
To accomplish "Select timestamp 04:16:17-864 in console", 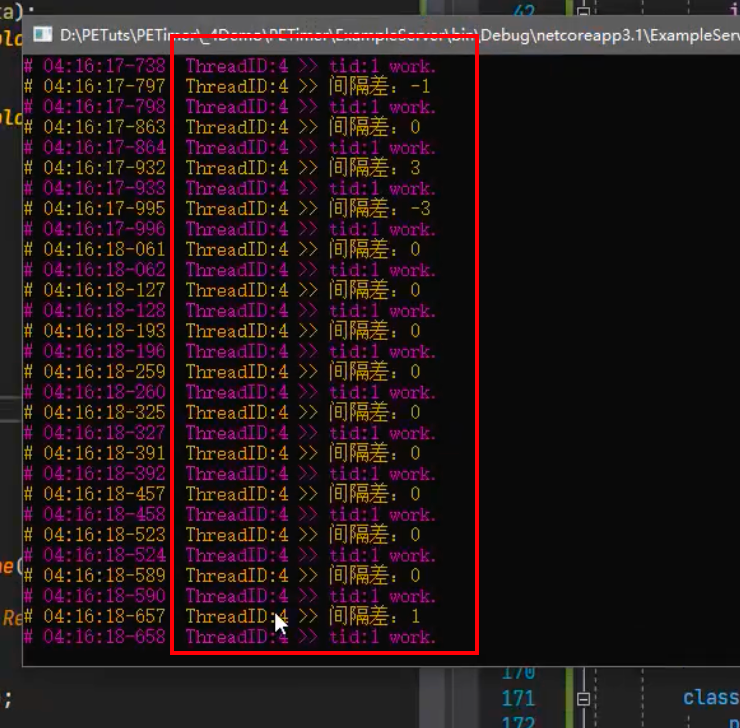I will (104, 148).
